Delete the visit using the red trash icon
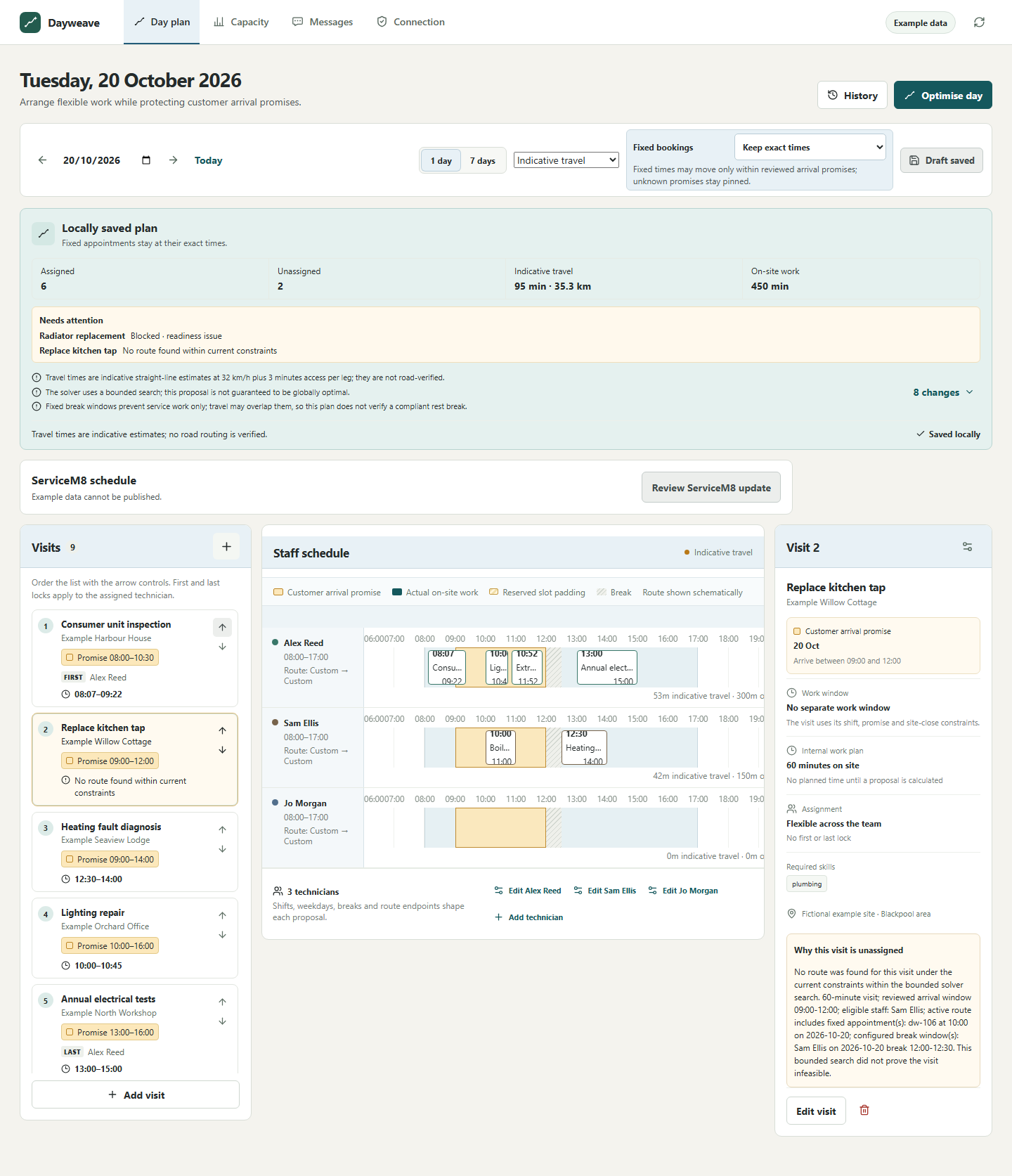 pos(864,1111)
